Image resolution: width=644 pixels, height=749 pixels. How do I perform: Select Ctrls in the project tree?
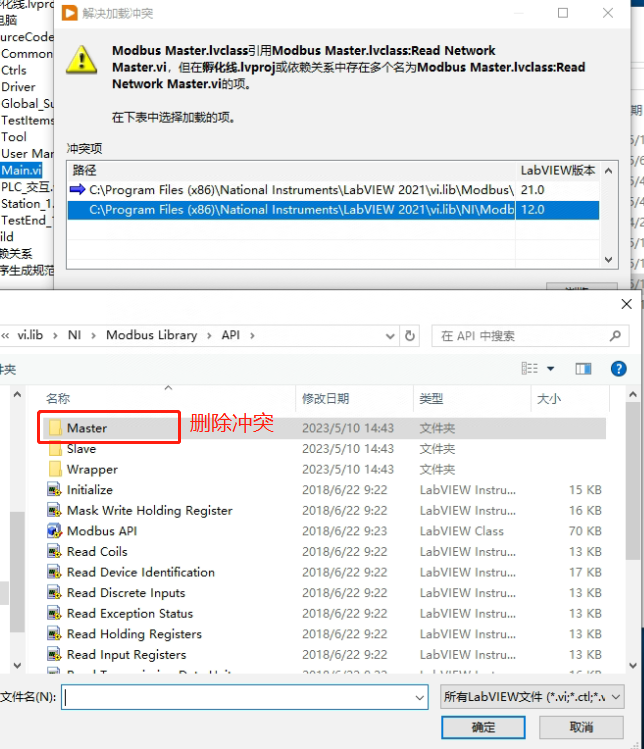point(14,70)
